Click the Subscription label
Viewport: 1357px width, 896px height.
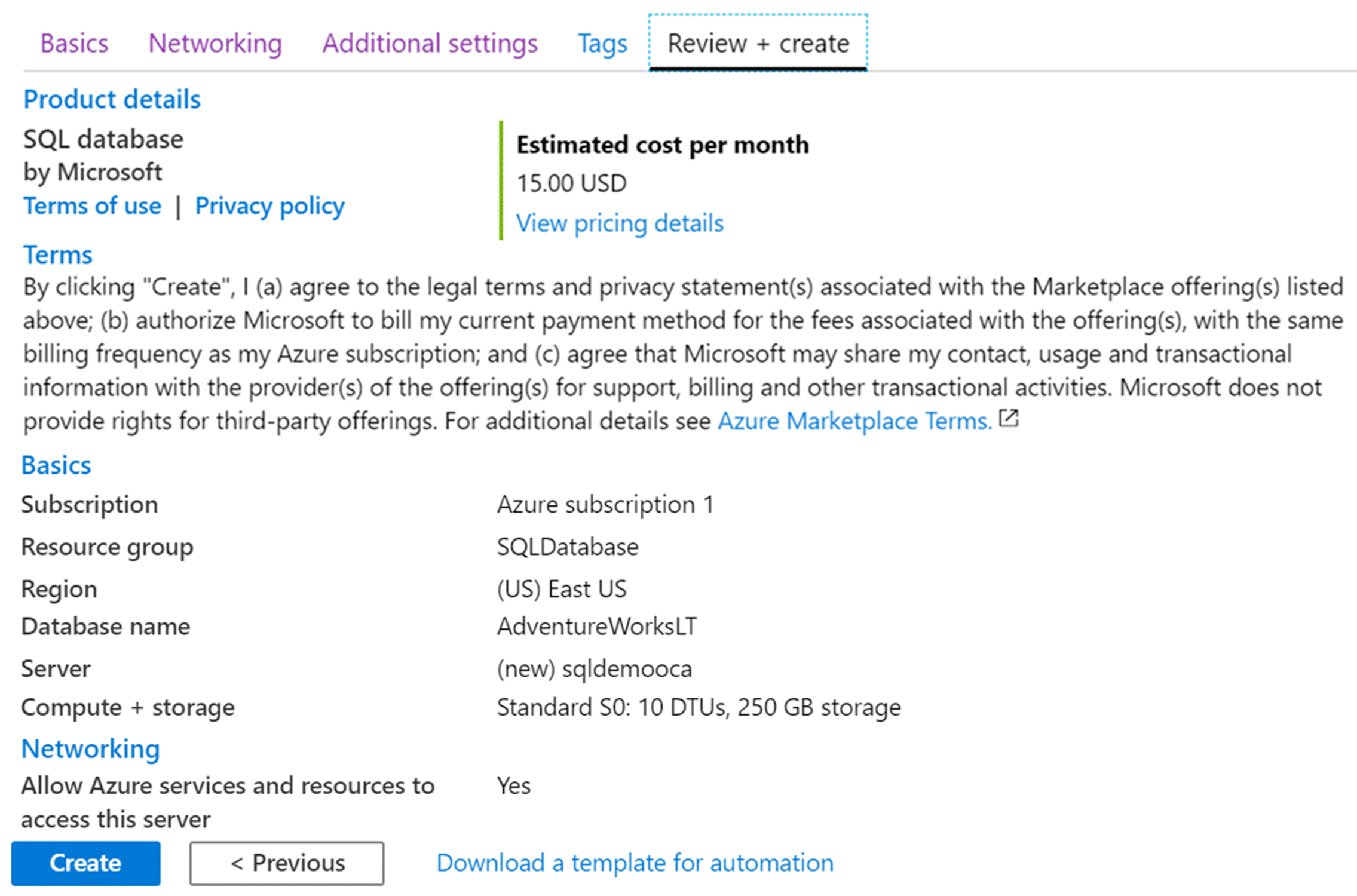coord(90,505)
